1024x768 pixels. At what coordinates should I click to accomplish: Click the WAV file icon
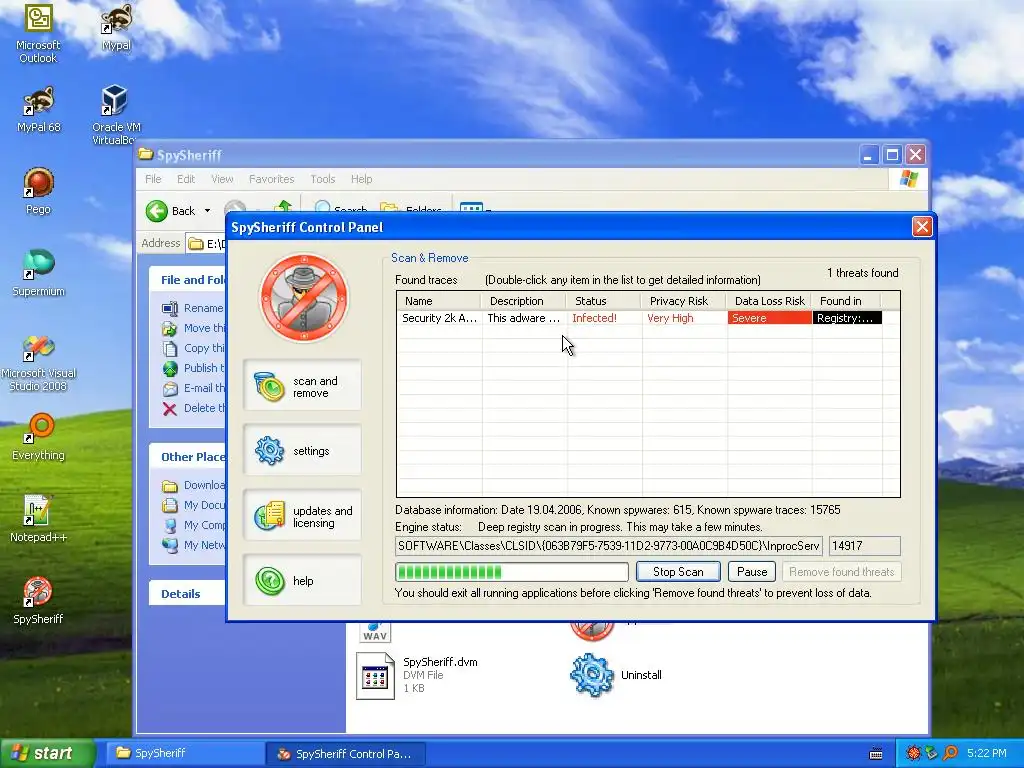375,632
